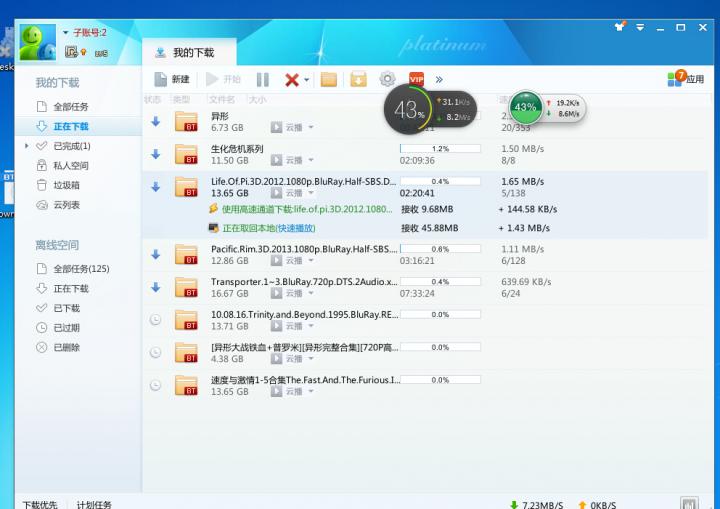Click the 0KB/S upload speed indicator

pos(597,505)
